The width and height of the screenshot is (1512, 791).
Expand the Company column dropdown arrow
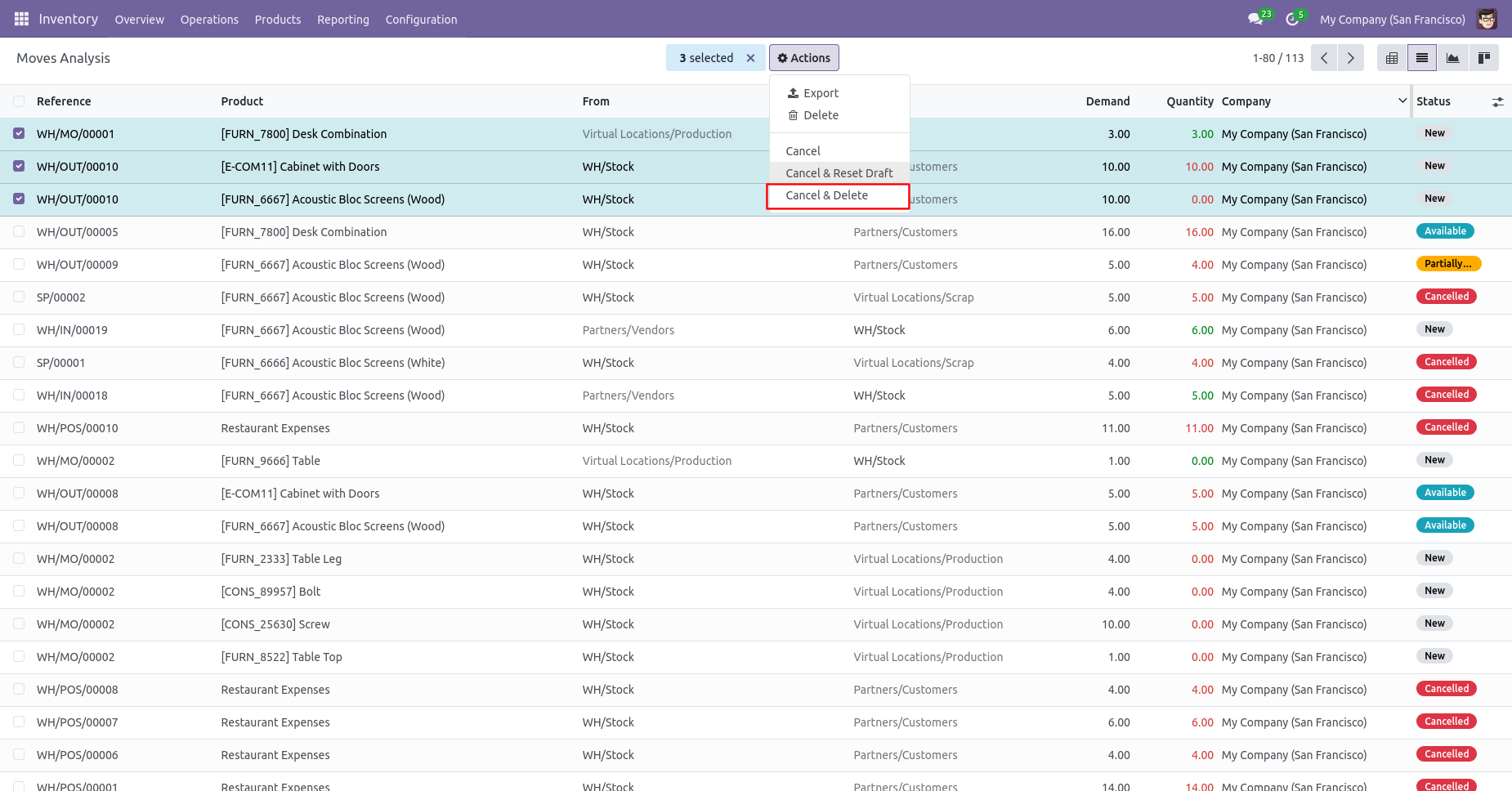click(x=1402, y=101)
